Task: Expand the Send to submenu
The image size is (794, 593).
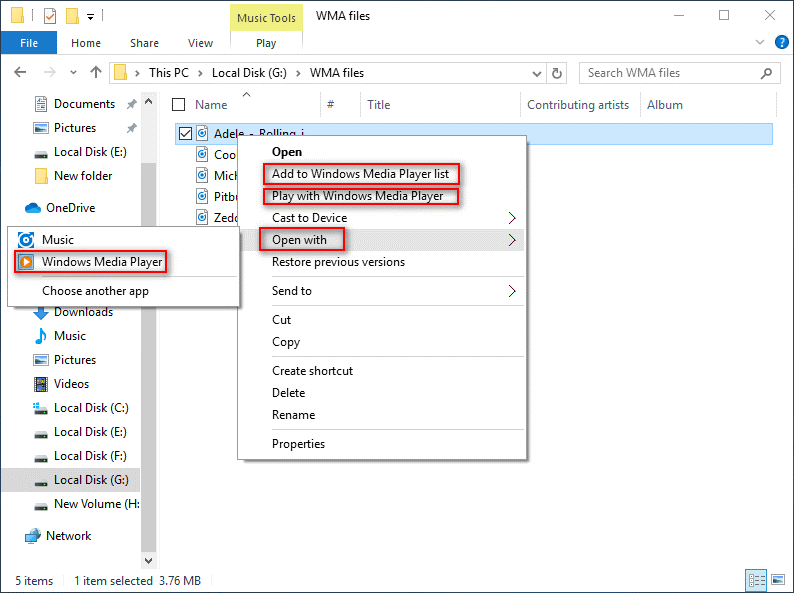Action: (x=382, y=291)
